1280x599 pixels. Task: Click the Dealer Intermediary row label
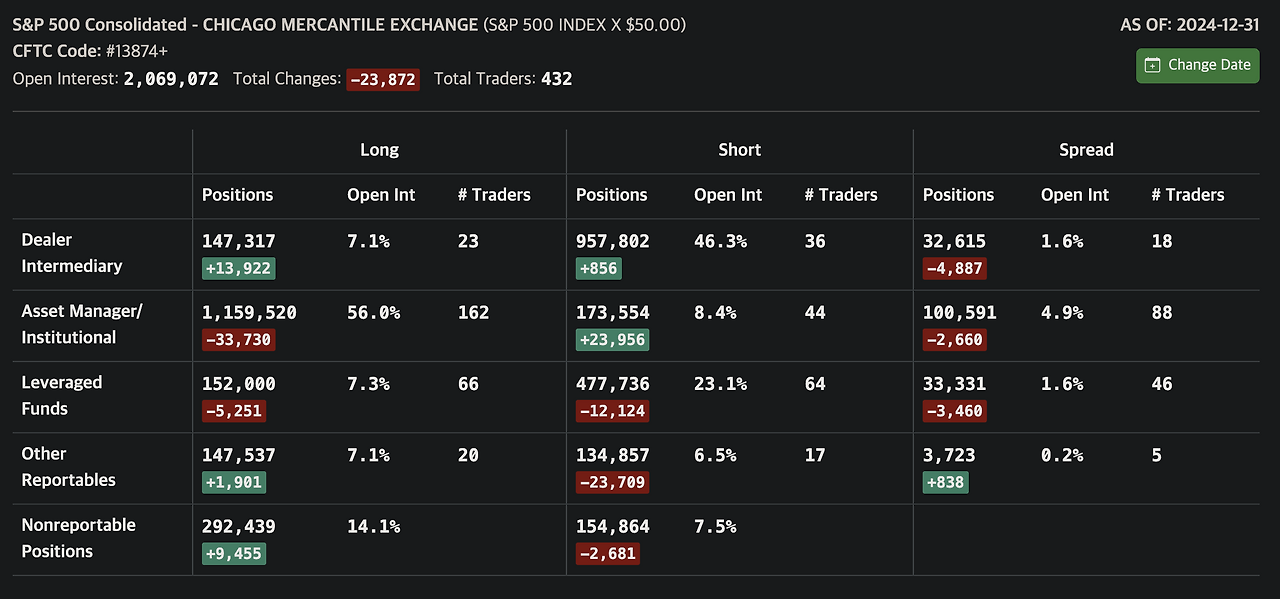[72, 253]
